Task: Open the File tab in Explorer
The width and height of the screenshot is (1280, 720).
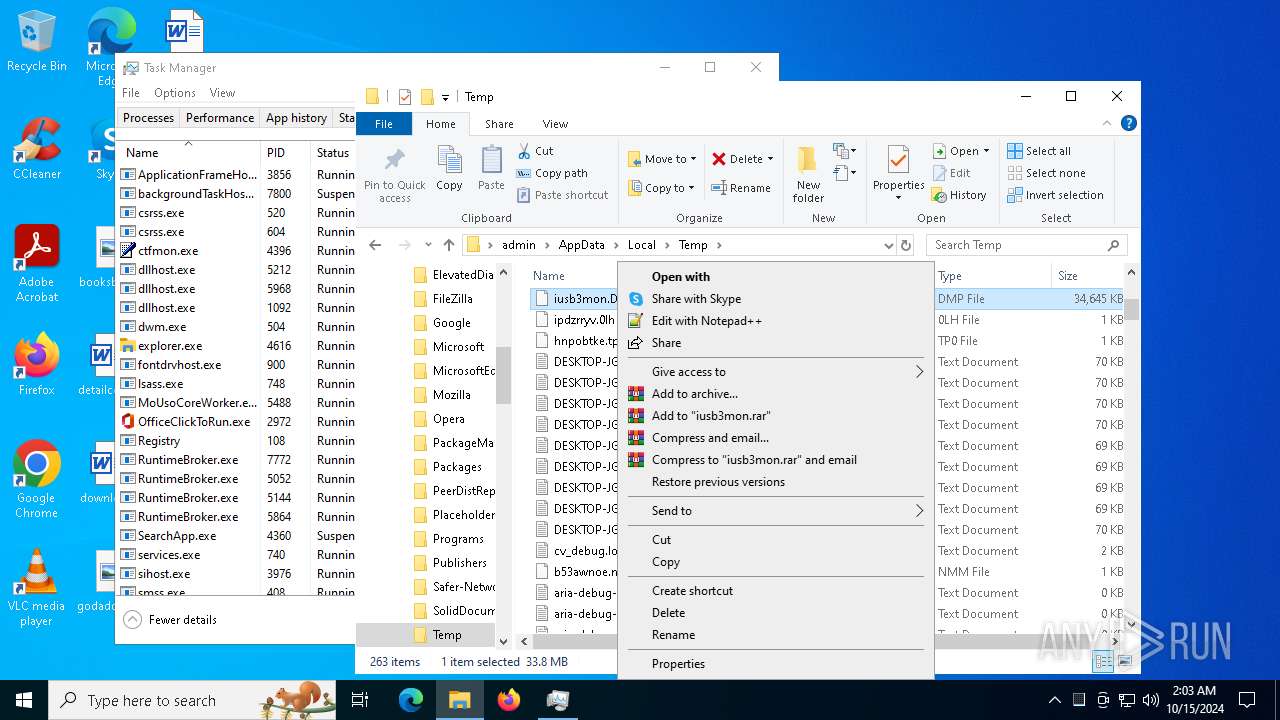Action: (x=384, y=124)
